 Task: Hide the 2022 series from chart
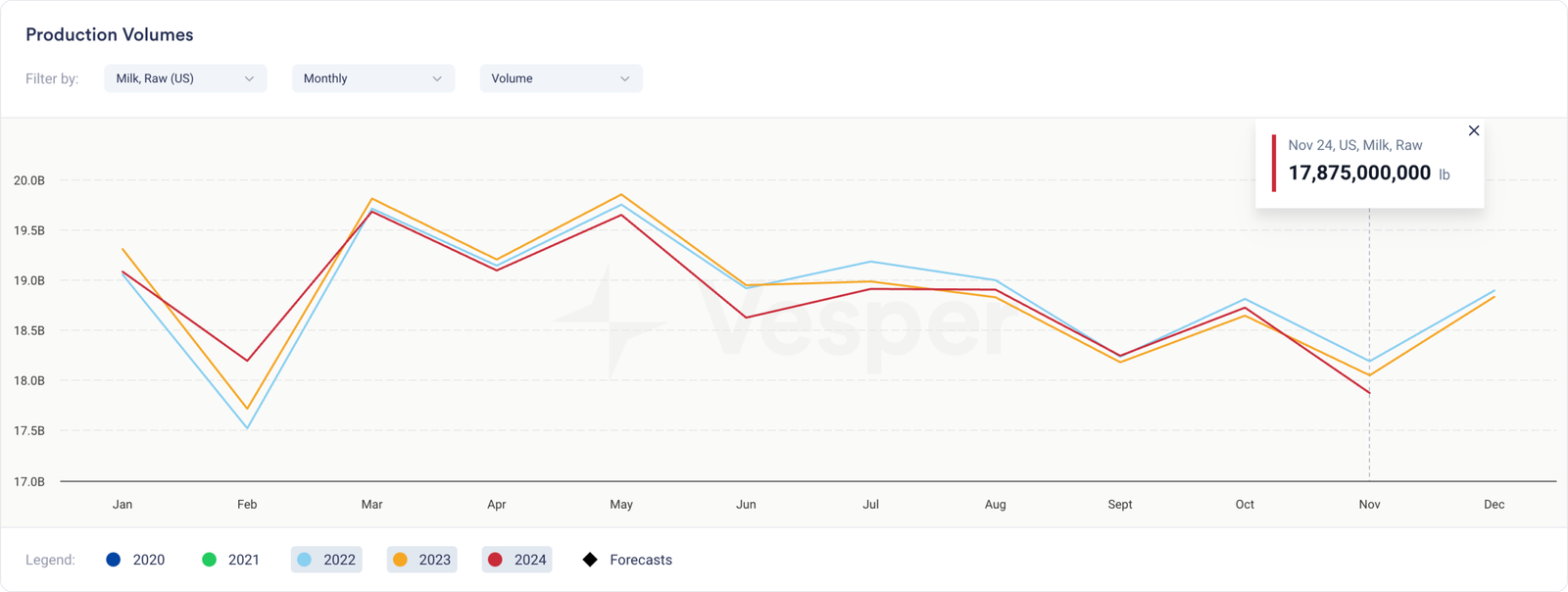(x=326, y=560)
